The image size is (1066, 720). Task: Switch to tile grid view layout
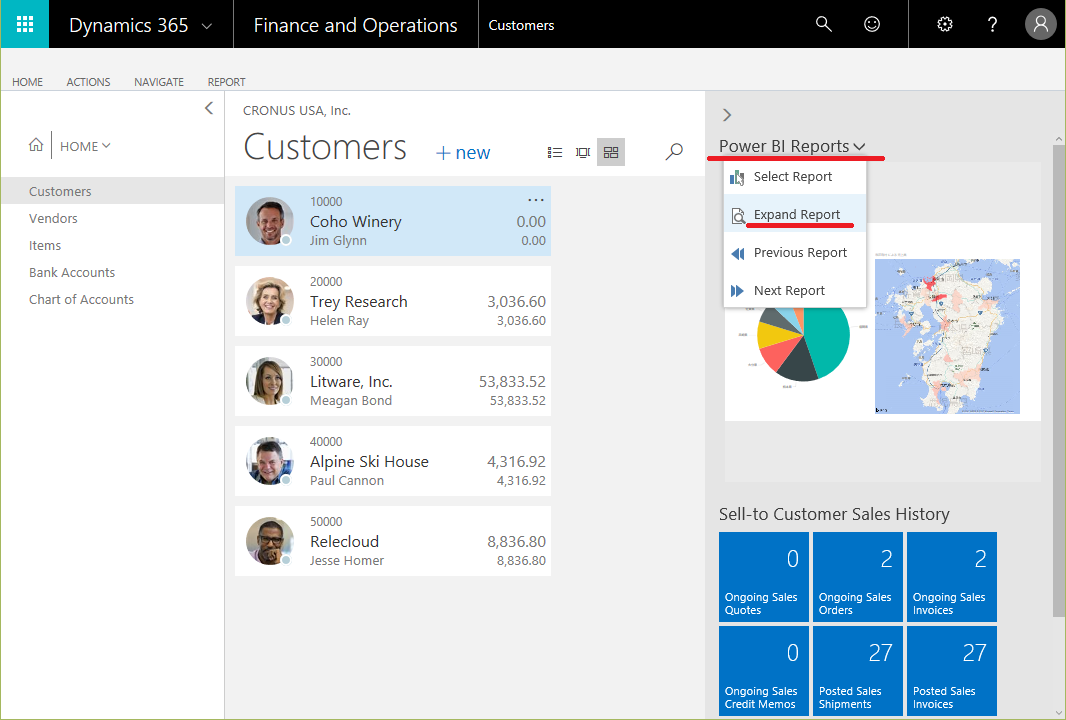(611, 152)
